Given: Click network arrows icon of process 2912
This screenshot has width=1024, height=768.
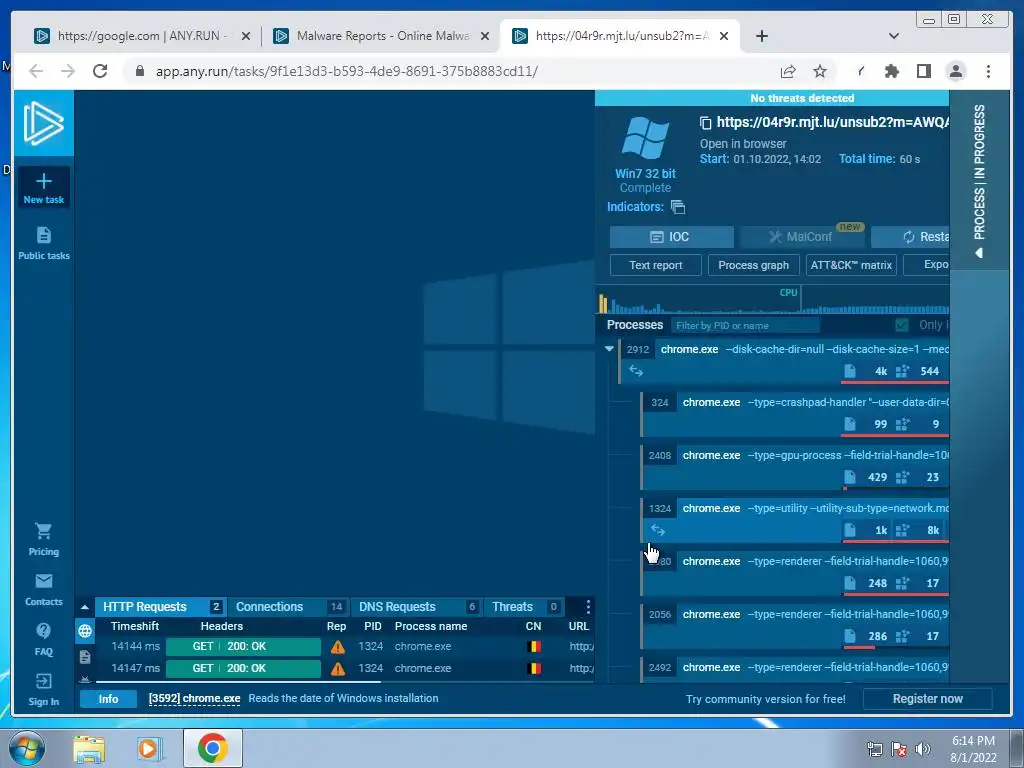Looking at the screenshot, I should (636, 371).
